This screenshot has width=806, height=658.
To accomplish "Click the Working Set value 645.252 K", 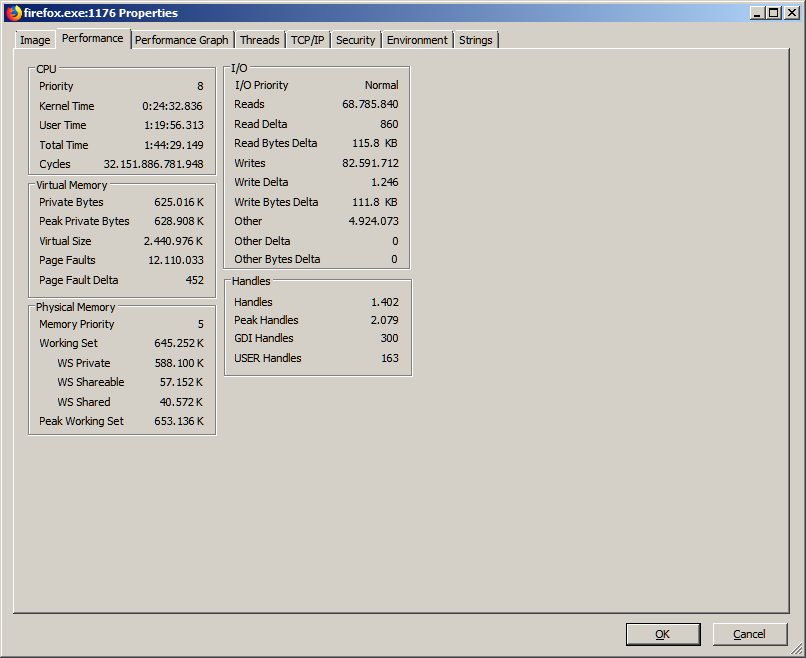I will pos(179,343).
